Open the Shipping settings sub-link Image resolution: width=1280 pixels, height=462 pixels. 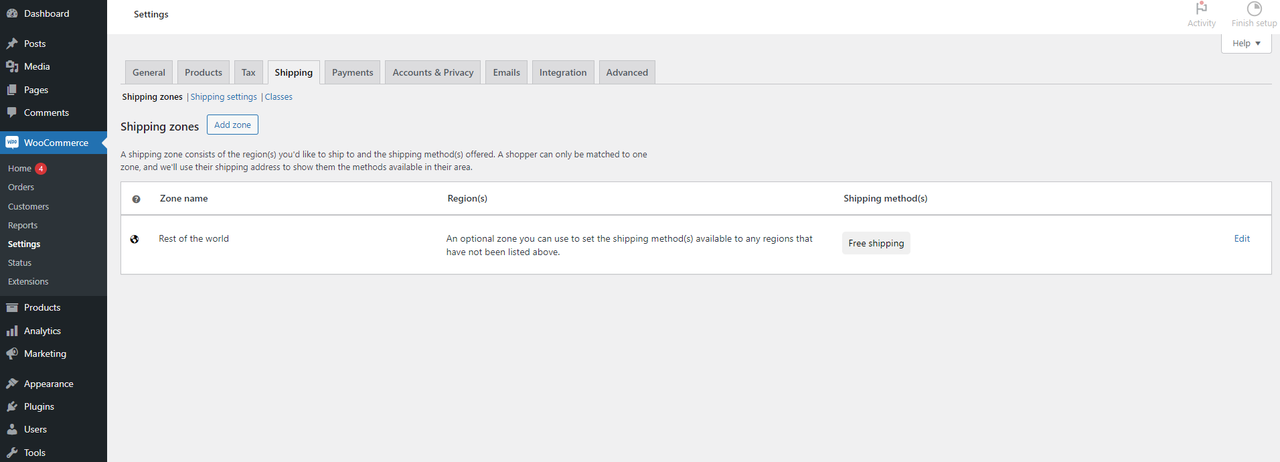pyautogui.click(x=224, y=97)
